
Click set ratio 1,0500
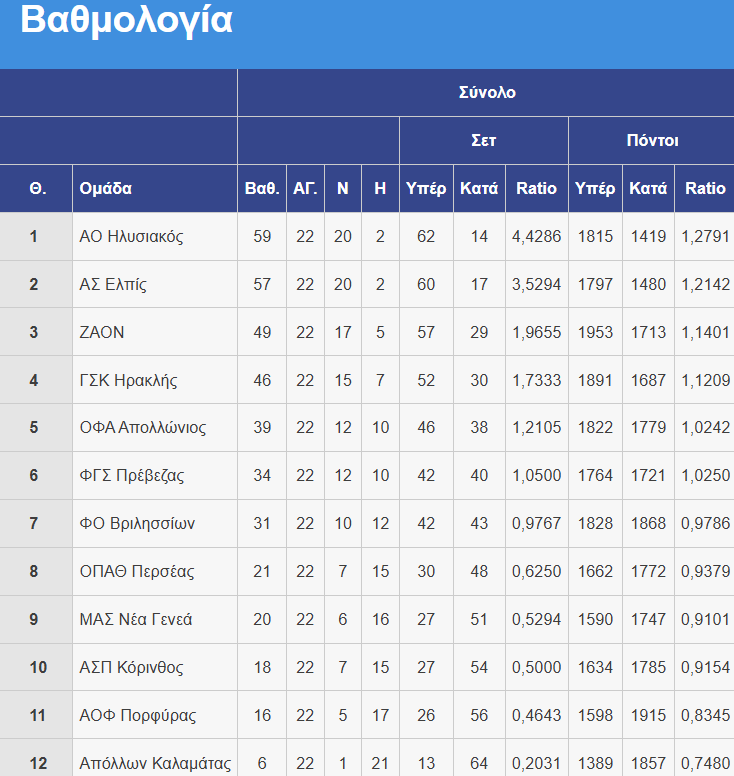[x=537, y=476]
